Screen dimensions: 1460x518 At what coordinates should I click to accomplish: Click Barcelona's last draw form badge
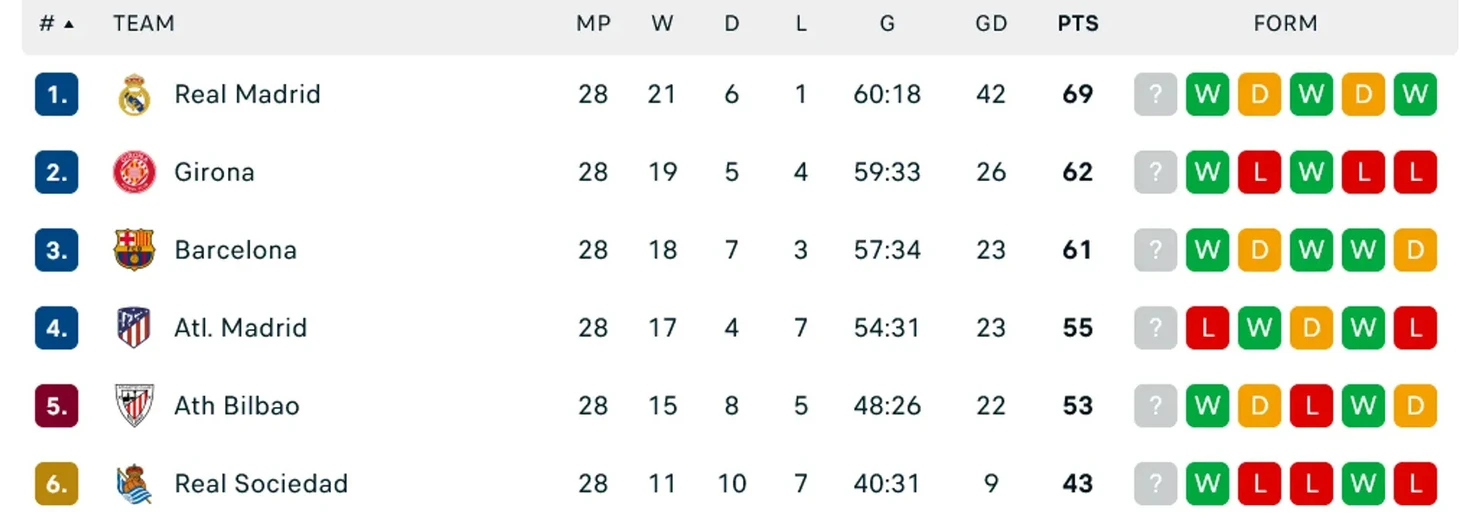tap(1415, 250)
